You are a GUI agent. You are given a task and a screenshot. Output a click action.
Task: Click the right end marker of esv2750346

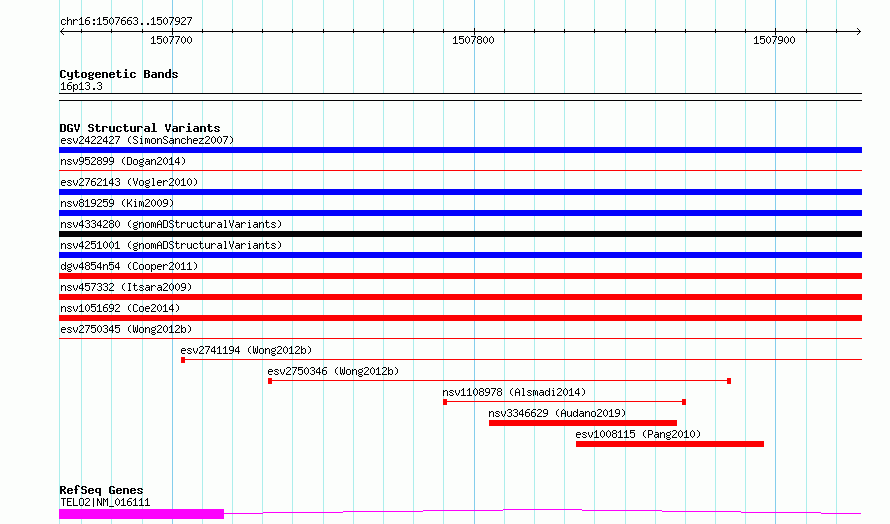pos(729,381)
